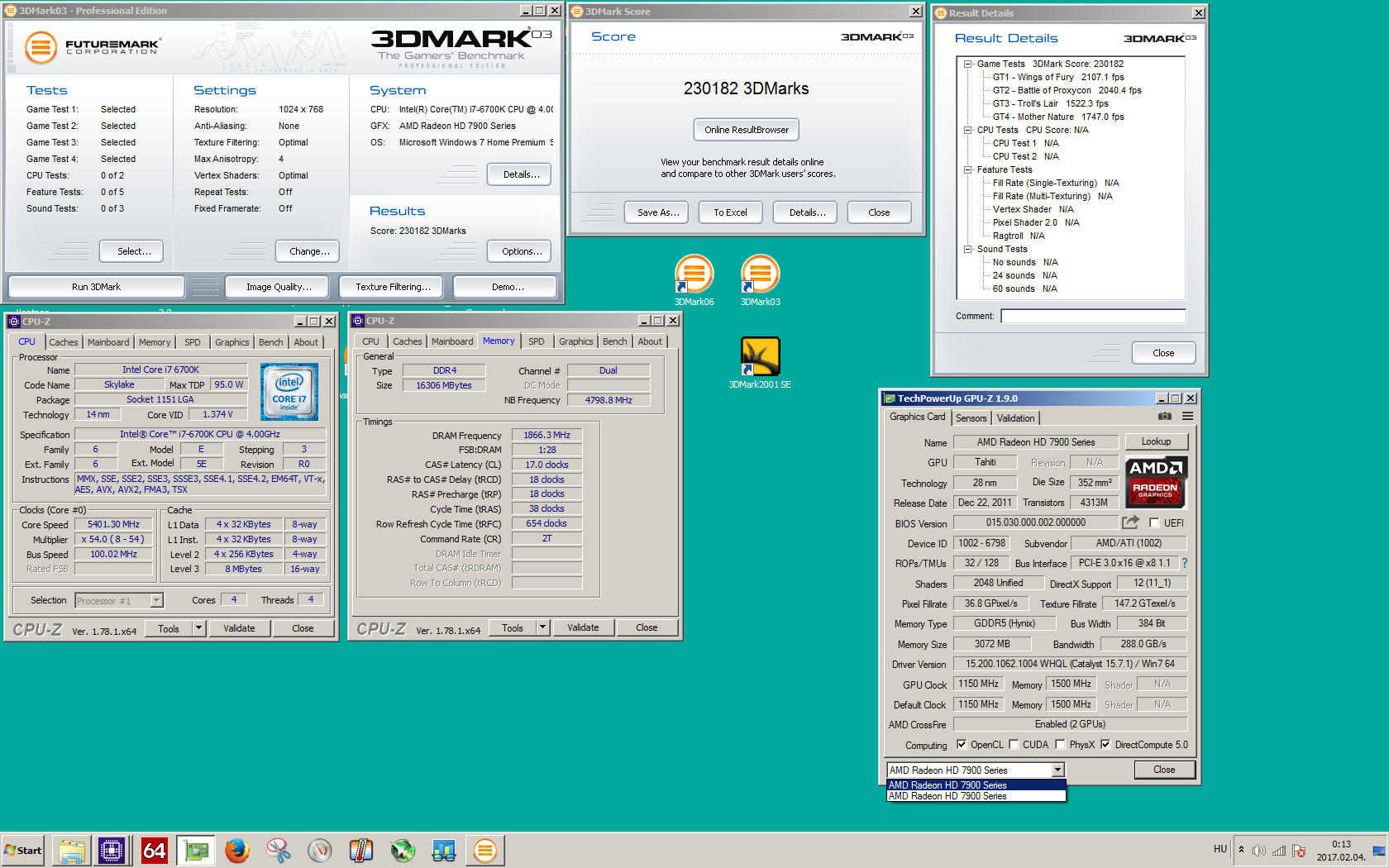The image size is (1389, 868).
Task: Open AIDA64 taskbar icon
Action: (155, 850)
